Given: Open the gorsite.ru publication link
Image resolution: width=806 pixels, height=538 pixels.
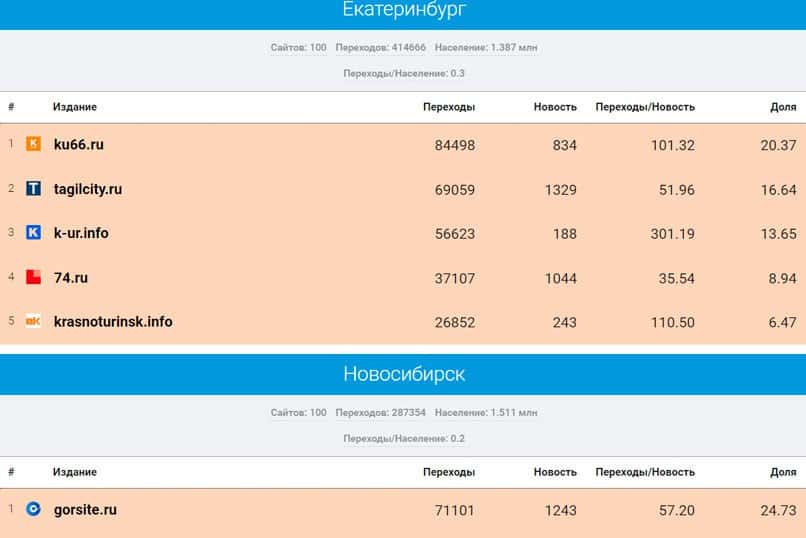Looking at the screenshot, I should click(85, 510).
